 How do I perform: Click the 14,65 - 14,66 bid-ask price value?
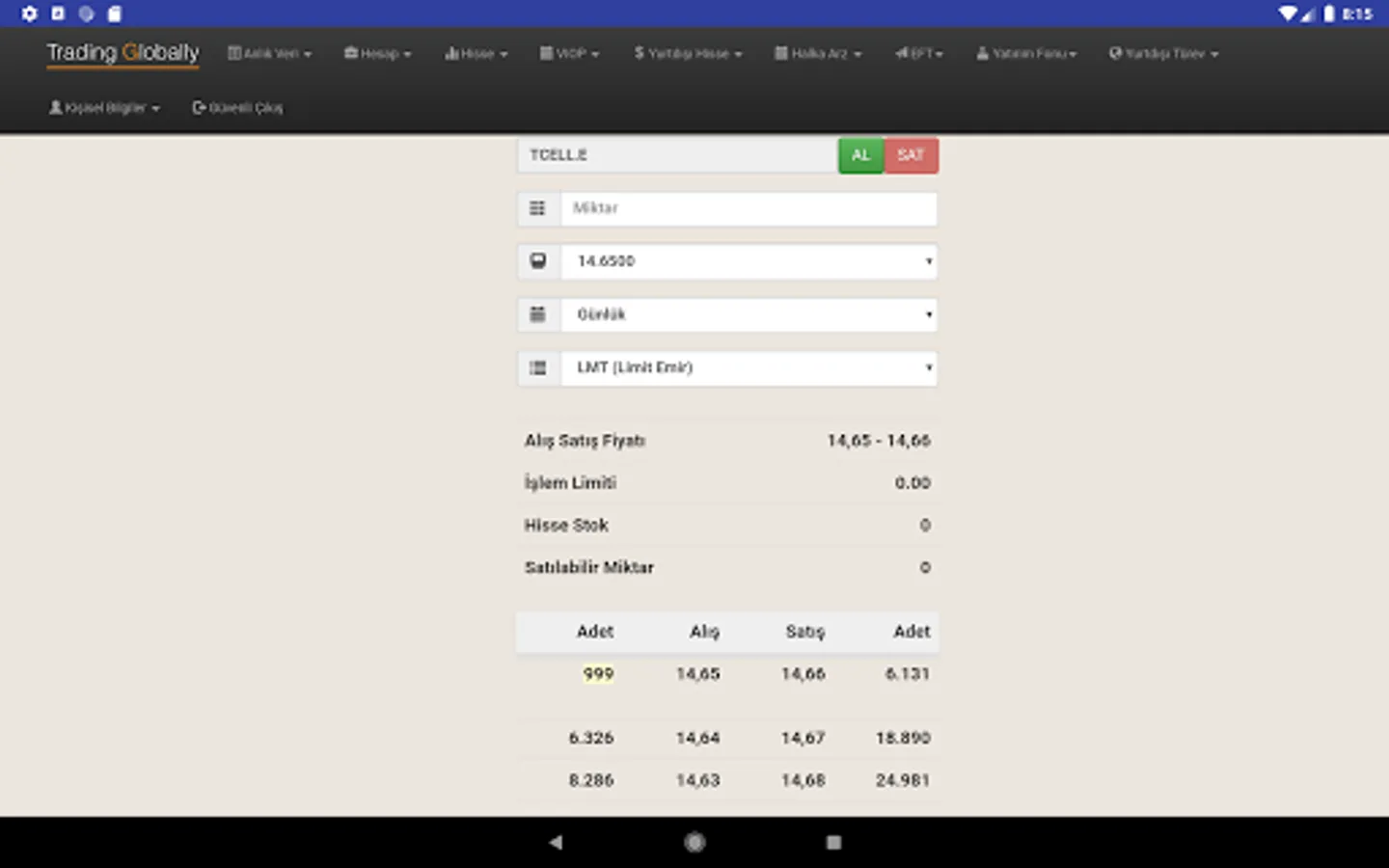click(x=879, y=441)
